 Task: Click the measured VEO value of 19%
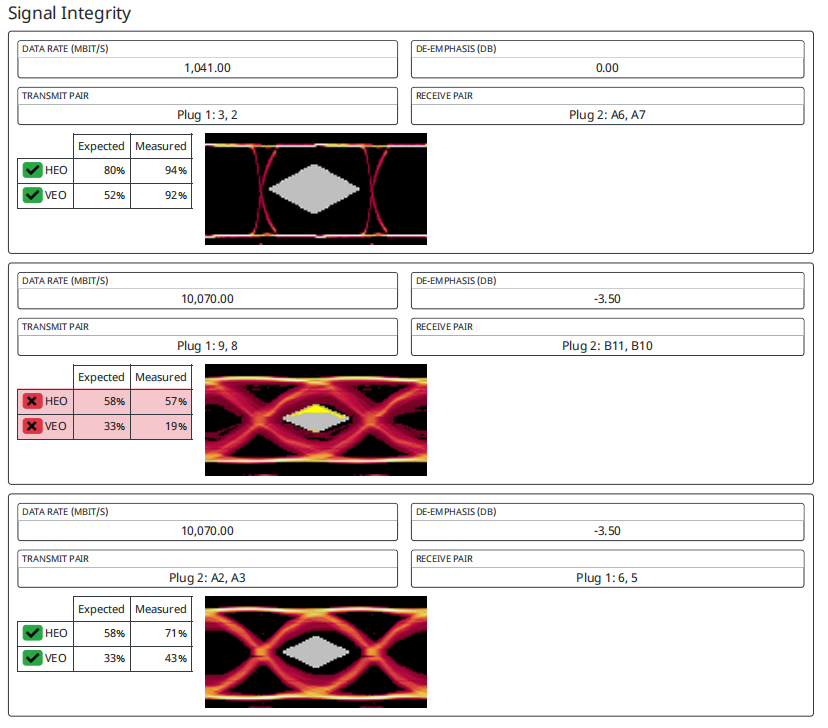tap(161, 426)
